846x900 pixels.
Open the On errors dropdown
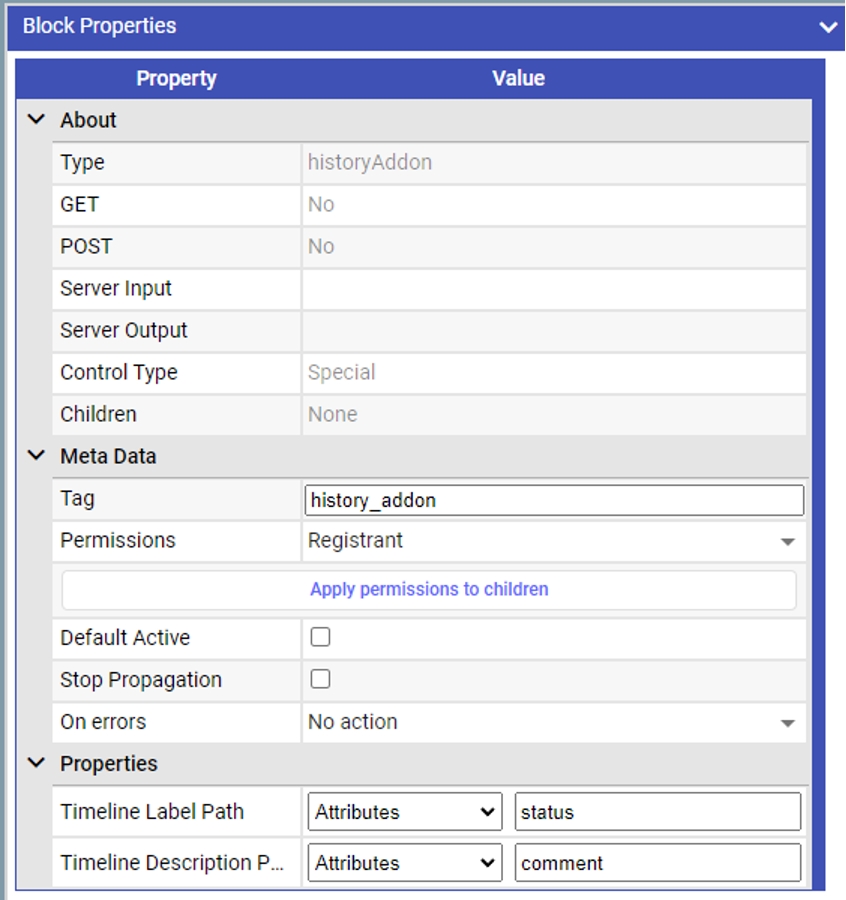tap(554, 722)
